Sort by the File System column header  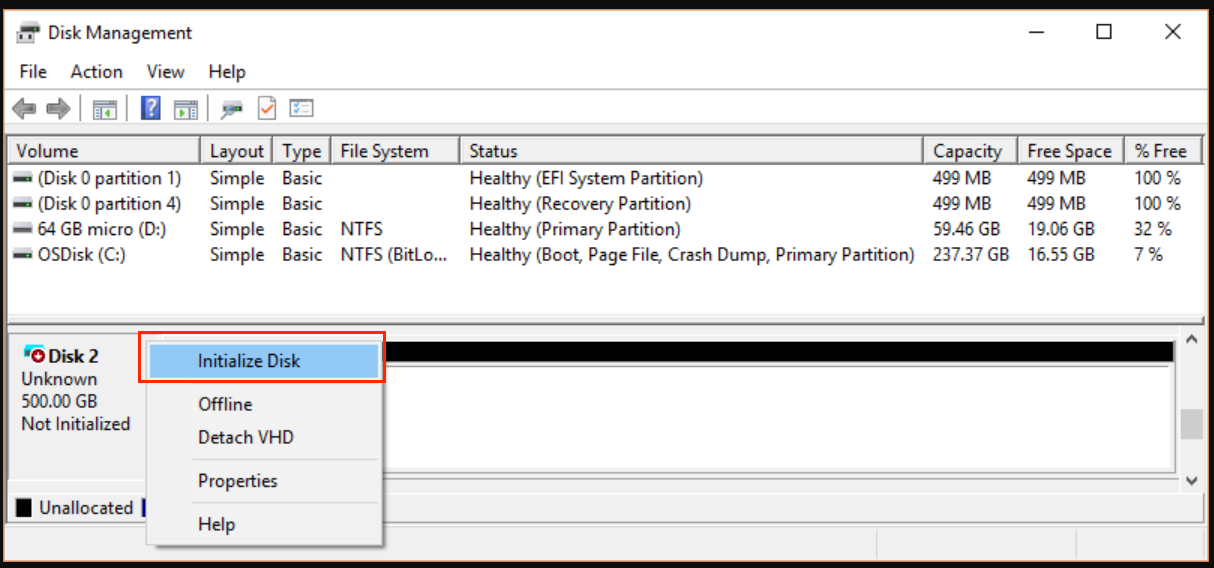395,151
